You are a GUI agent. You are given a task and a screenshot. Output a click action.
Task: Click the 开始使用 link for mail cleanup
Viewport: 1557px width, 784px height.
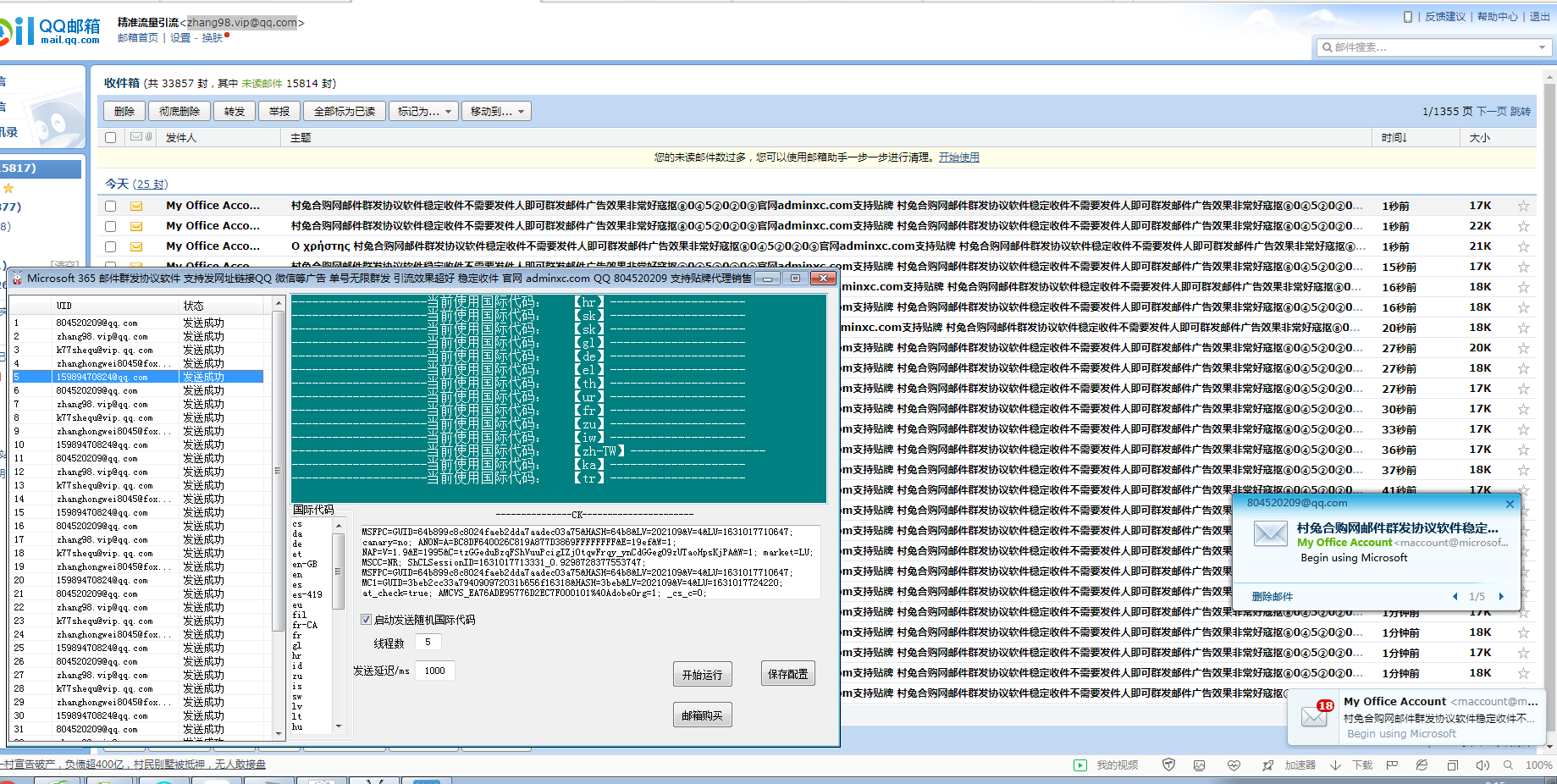(x=959, y=157)
